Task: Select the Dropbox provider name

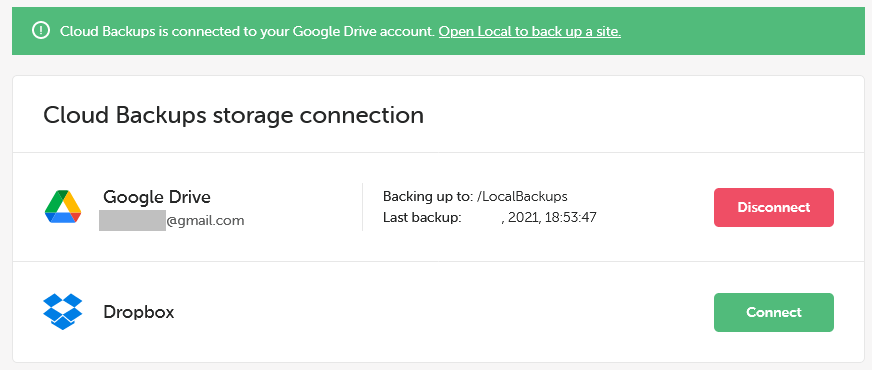Action: coord(139,312)
